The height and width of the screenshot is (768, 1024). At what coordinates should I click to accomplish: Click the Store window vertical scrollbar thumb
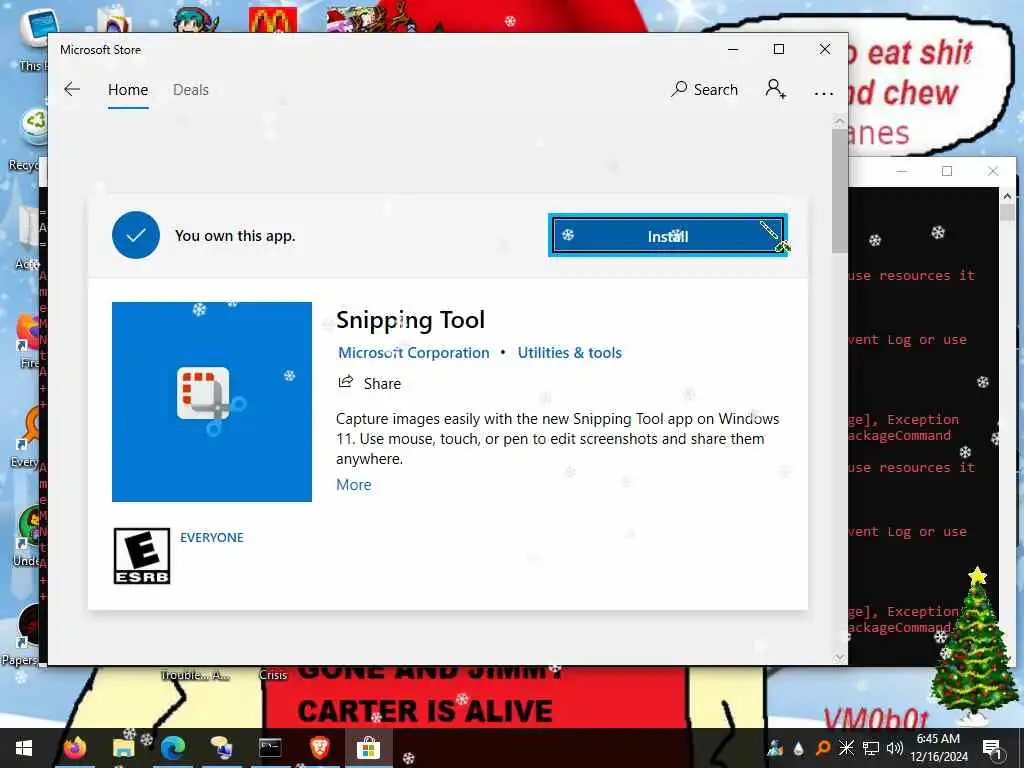tap(839, 191)
